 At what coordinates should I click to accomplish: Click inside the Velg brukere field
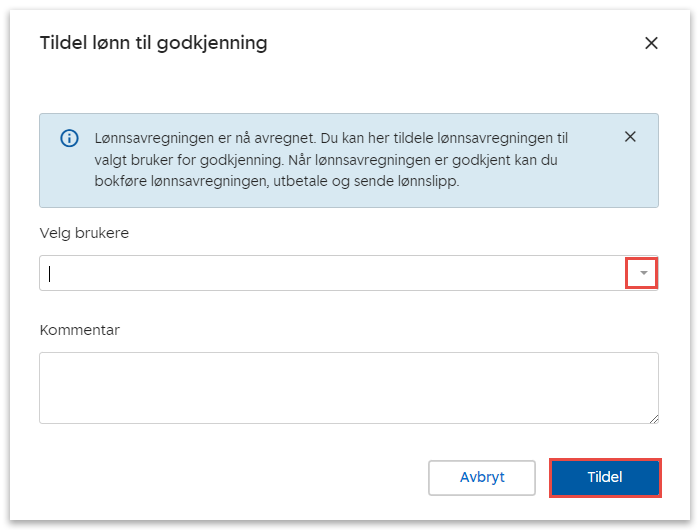(x=330, y=273)
